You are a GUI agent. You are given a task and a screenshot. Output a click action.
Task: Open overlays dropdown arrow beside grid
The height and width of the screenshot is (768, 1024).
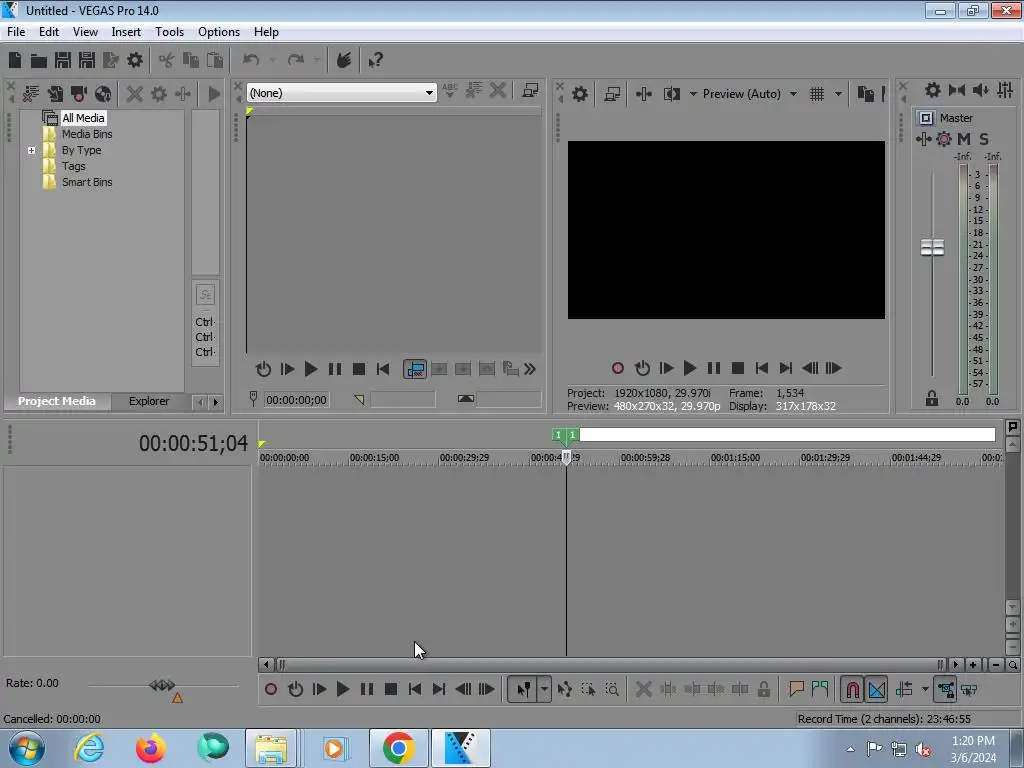(838, 94)
